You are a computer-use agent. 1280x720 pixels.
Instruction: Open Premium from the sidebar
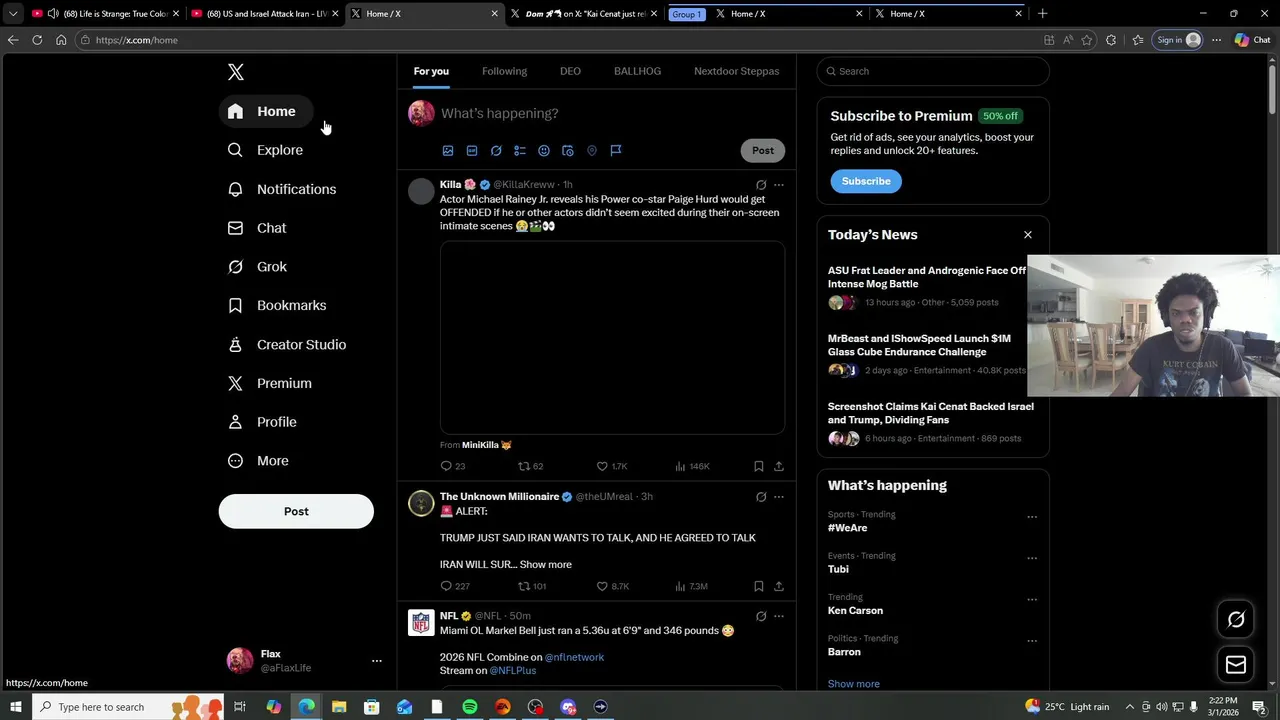click(x=271, y=383)
